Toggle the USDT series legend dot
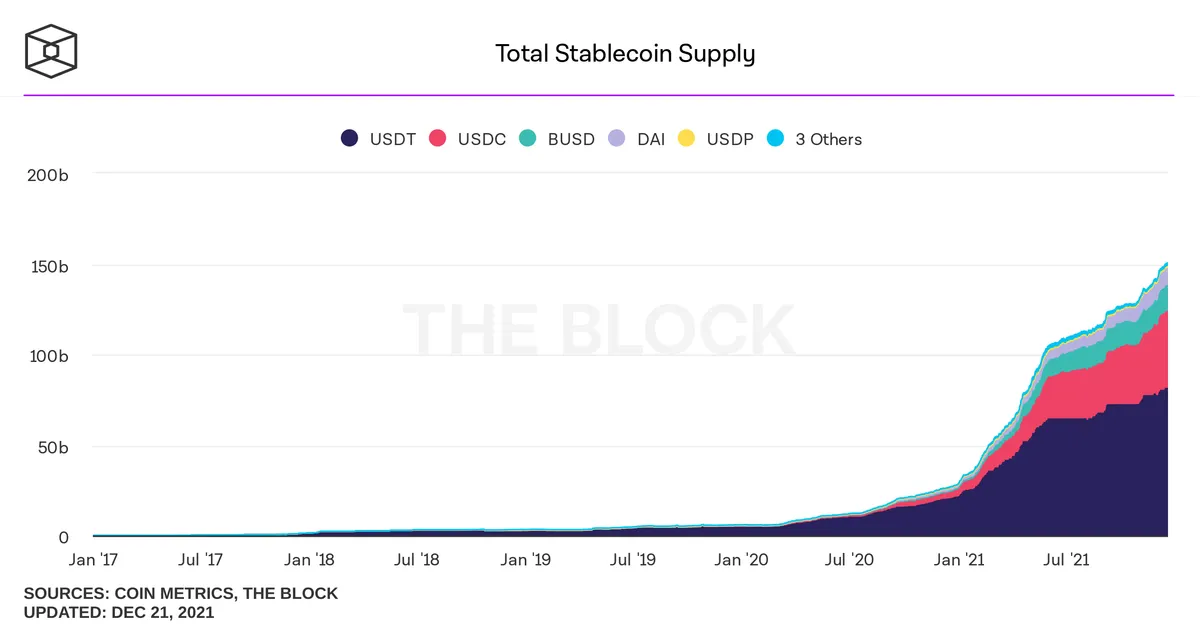Screen dimensions: 1200x630 tap(350, 139)
